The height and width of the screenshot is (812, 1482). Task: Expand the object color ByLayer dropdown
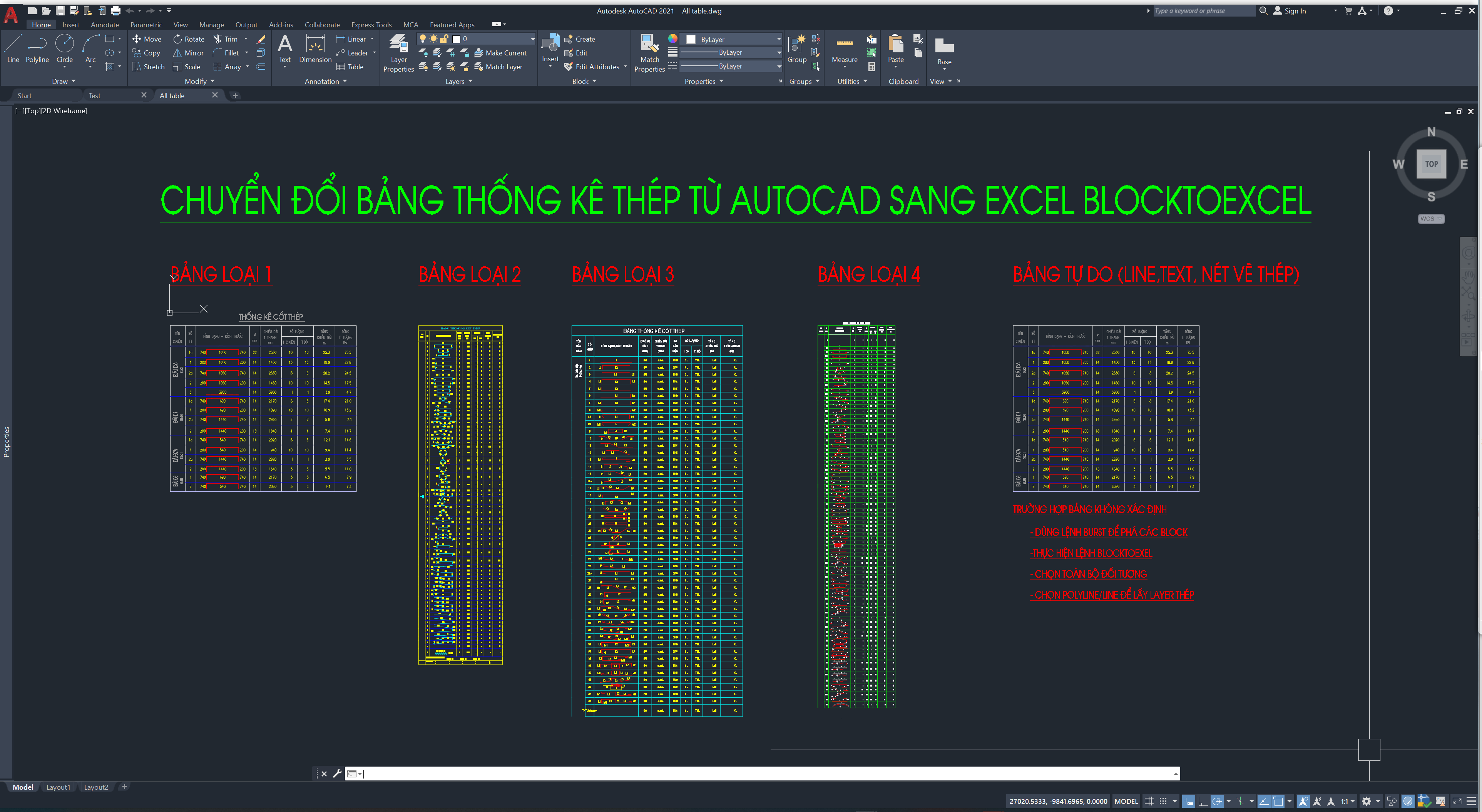[778, 39]
